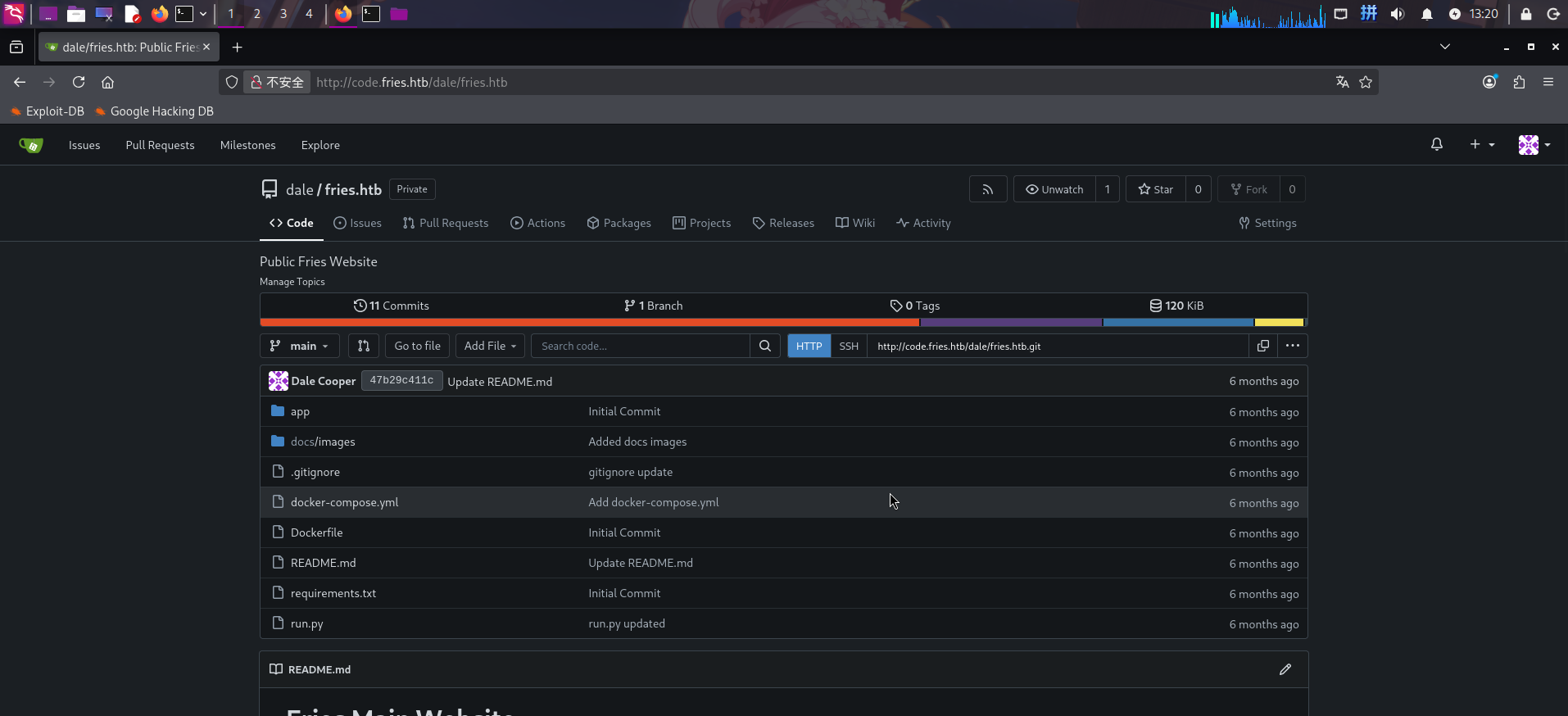Click the purple language bar segment
1568x716 pixels.
[x=1012, y=323]
